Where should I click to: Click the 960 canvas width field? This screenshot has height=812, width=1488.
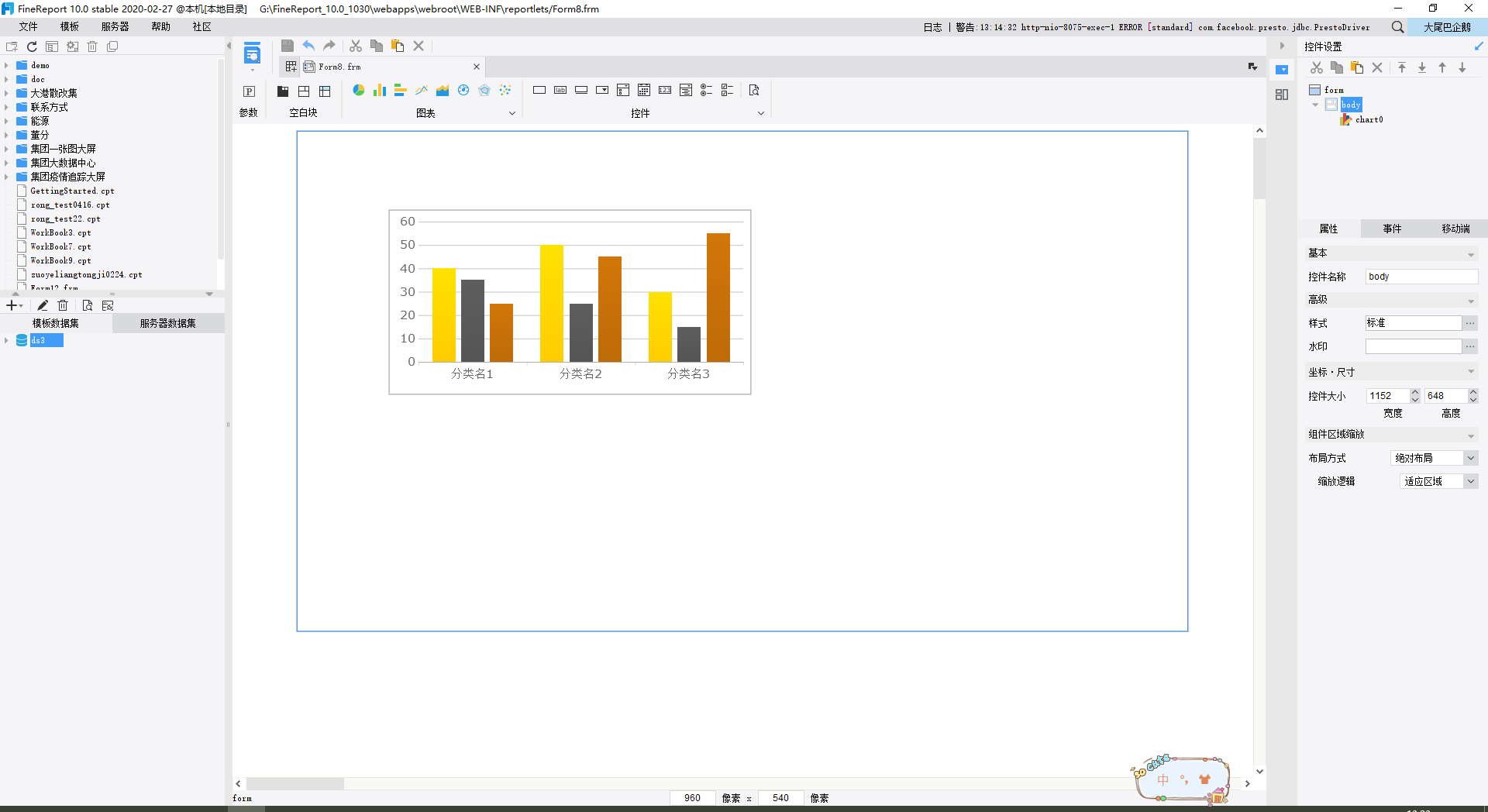692,798
